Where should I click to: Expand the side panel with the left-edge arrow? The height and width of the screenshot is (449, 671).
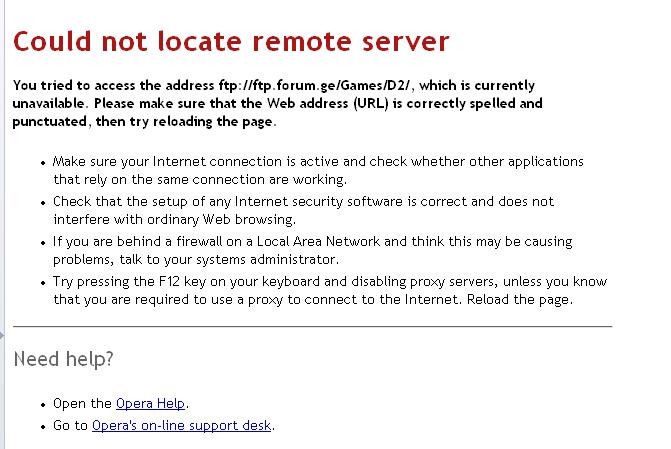tap(2, 335)
